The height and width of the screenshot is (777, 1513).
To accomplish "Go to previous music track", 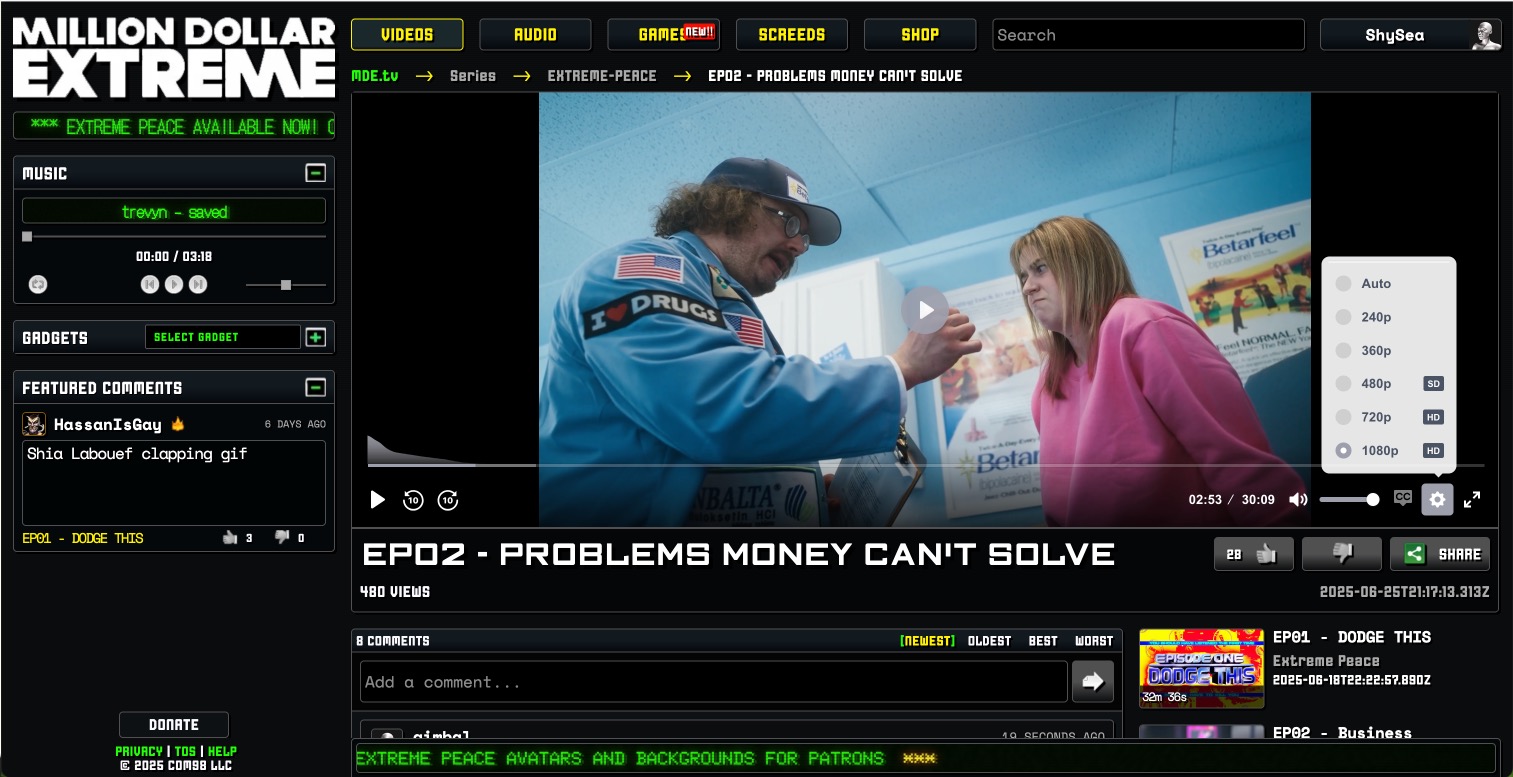I will click(x=149, y=285).
